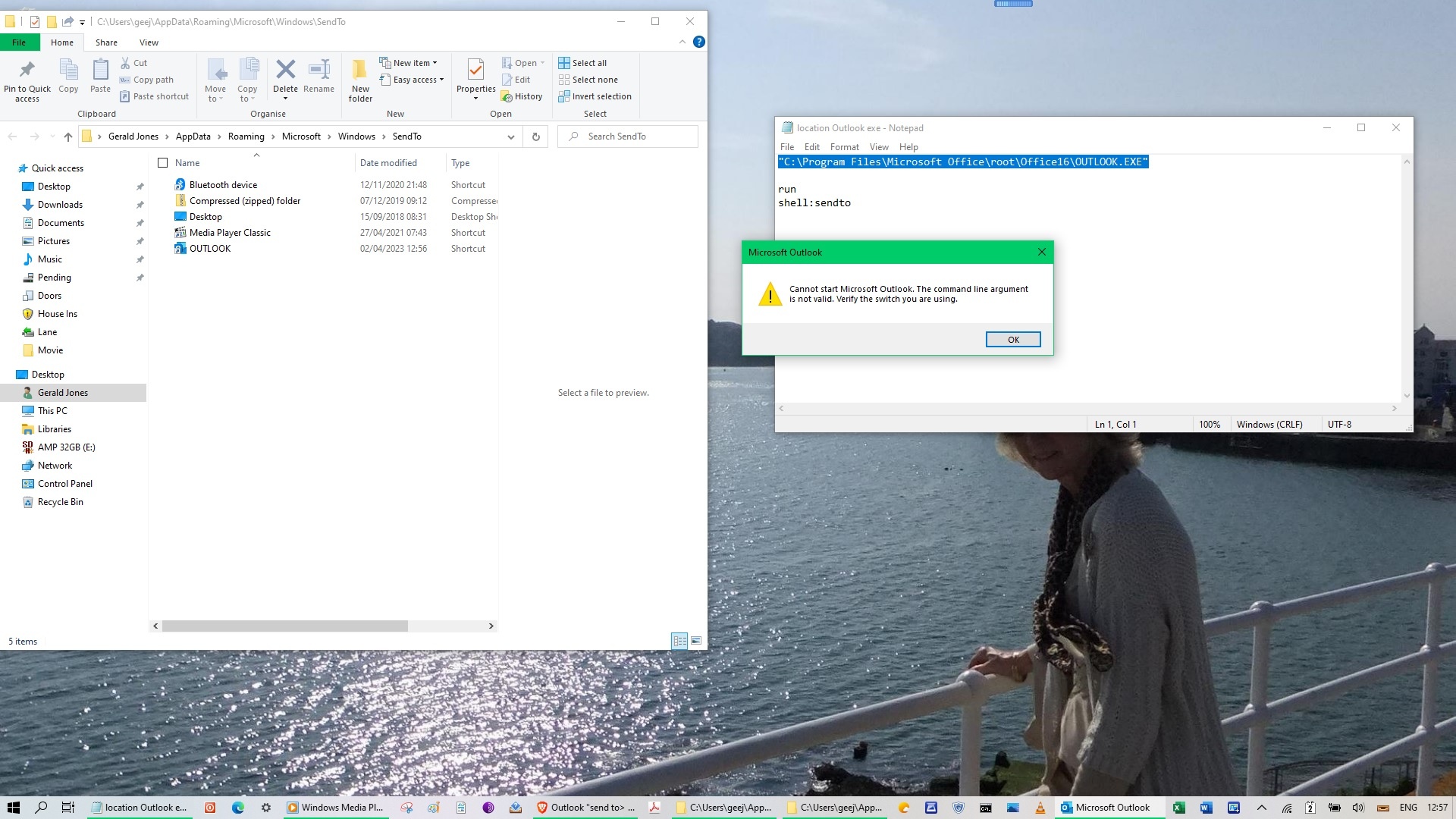Image resolution: width=1456 pixels, height=819 pixels.
Task: Sort files by Date modified column
Action: coord(388,163)
